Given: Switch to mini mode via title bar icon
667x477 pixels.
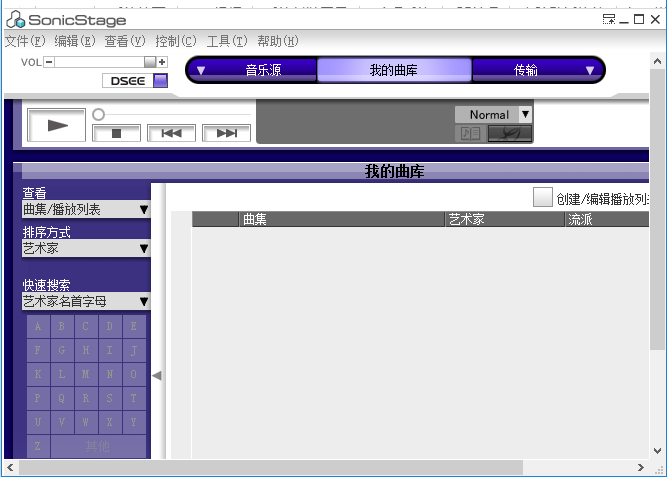Looking at the screenshot, I should 609,19.
